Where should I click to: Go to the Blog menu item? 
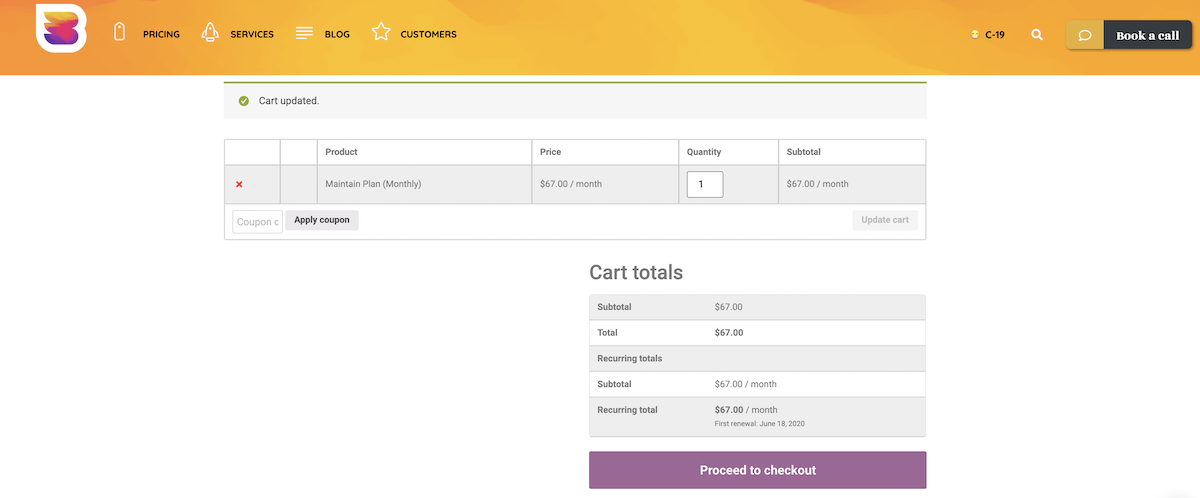click(x=337, y=34)
